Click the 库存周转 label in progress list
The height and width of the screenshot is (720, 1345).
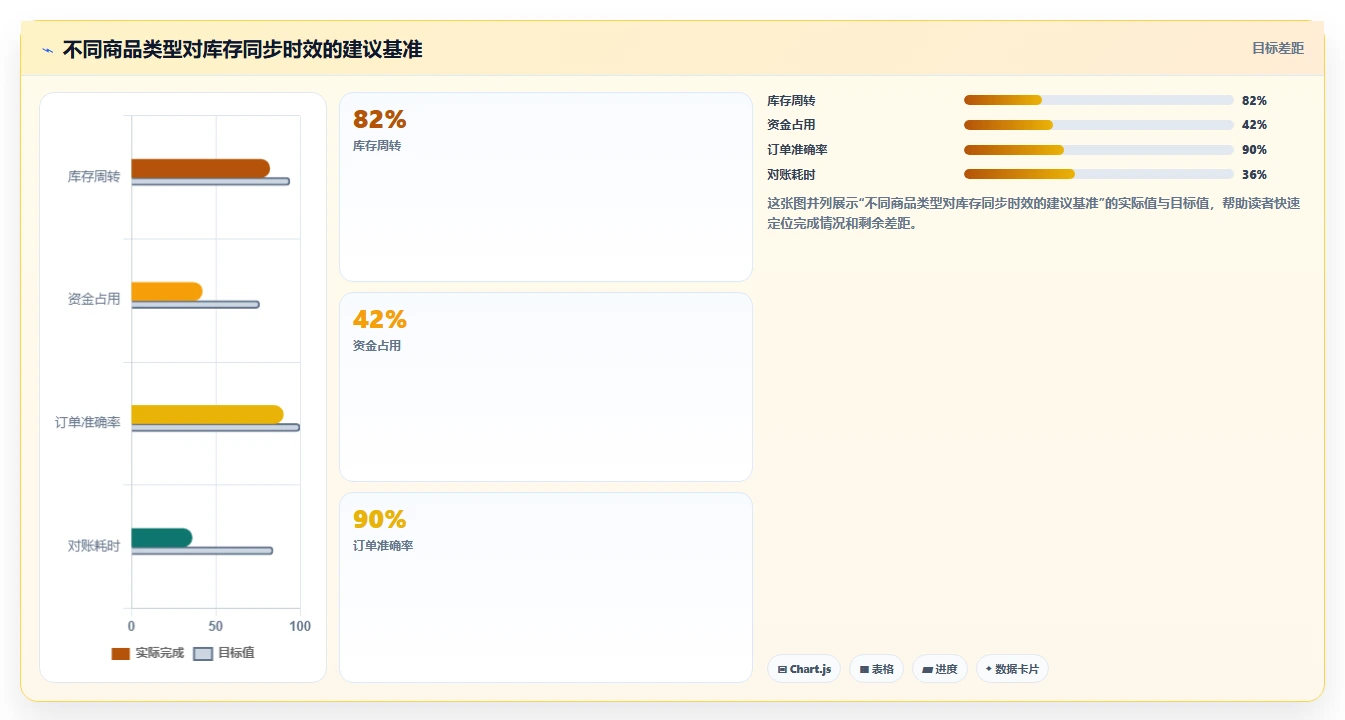(x=791, y=101)
